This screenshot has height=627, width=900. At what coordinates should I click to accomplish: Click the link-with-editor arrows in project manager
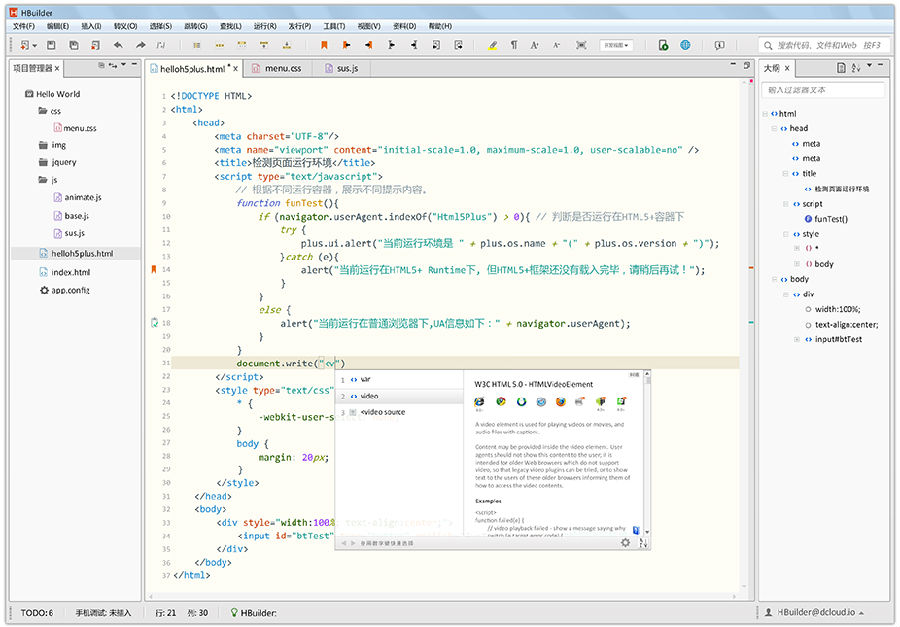point(112,65)
